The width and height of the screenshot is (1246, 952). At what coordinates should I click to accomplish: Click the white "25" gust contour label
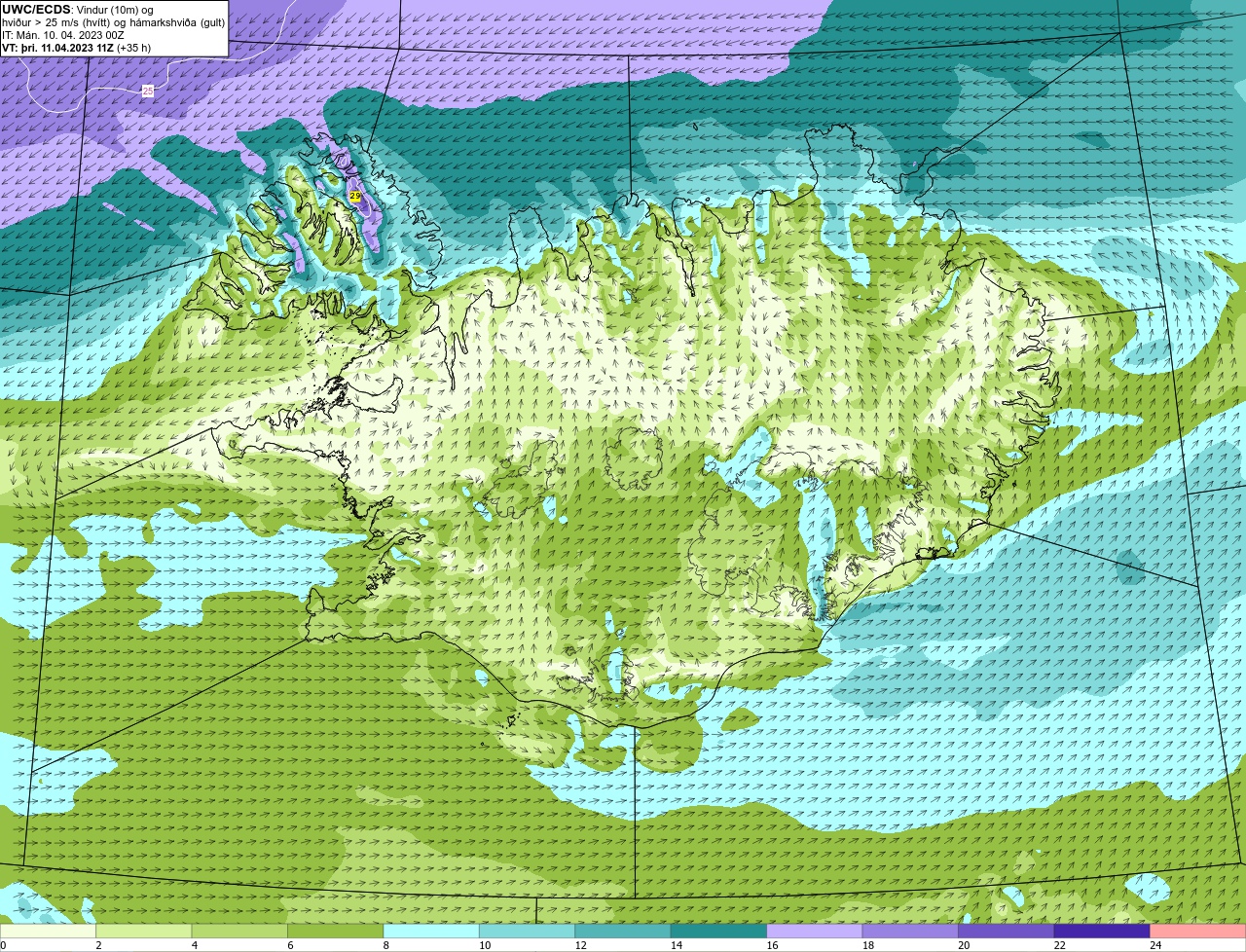148,91
